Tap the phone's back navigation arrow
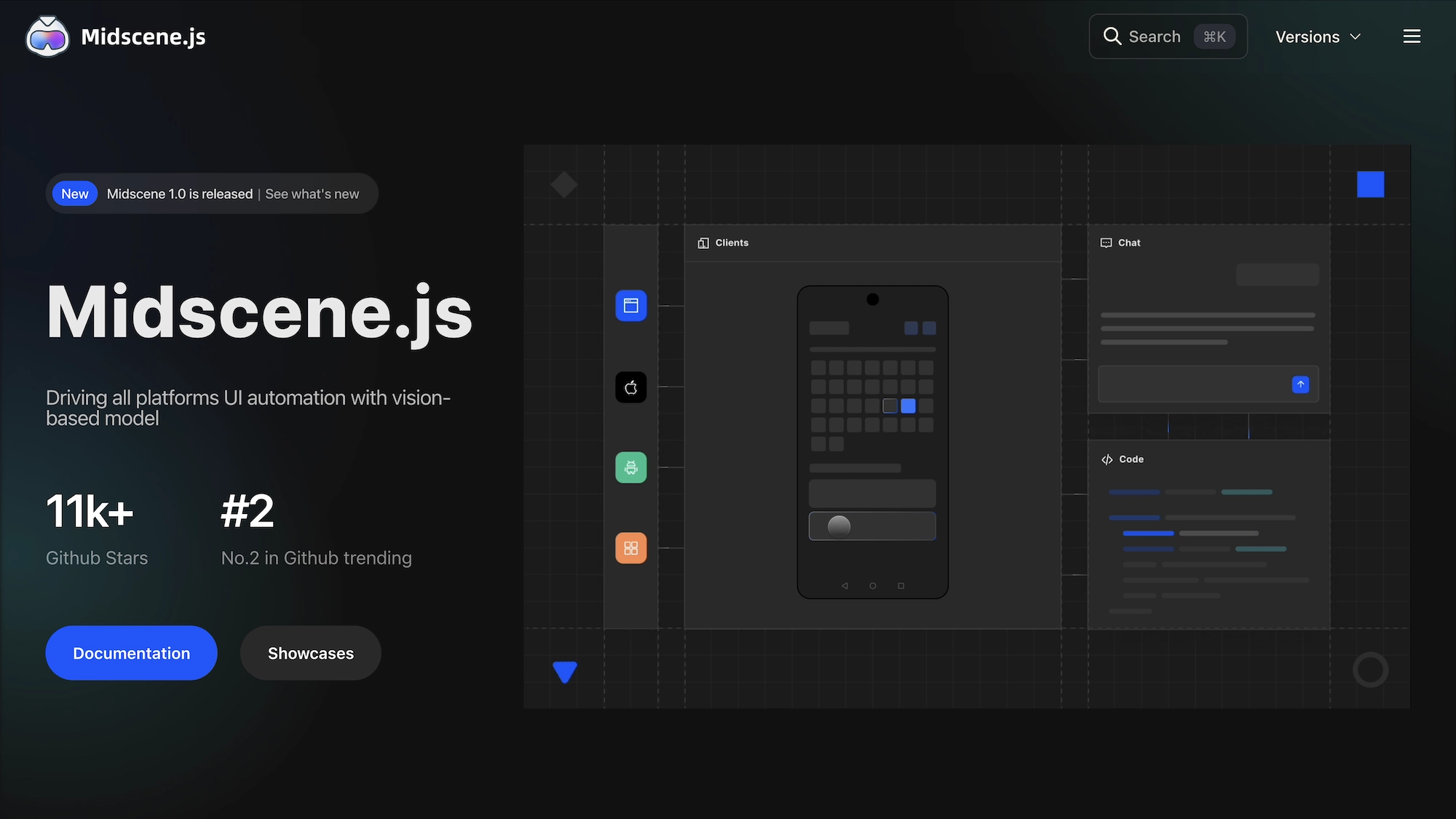The image size is (1456, 819). (x=844, y=585)
